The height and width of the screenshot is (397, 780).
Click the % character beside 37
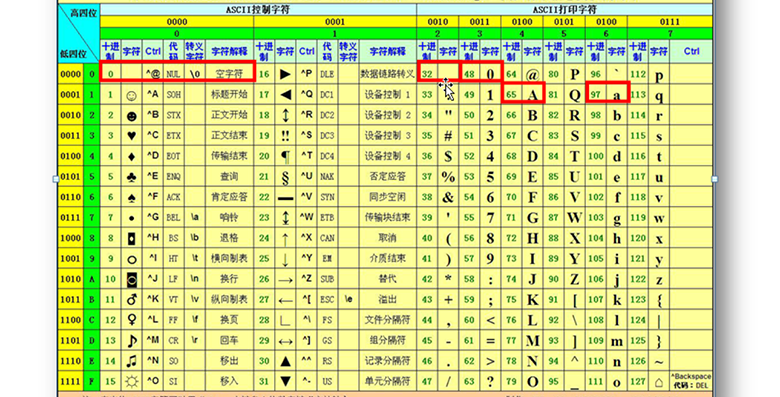(448, 177)
